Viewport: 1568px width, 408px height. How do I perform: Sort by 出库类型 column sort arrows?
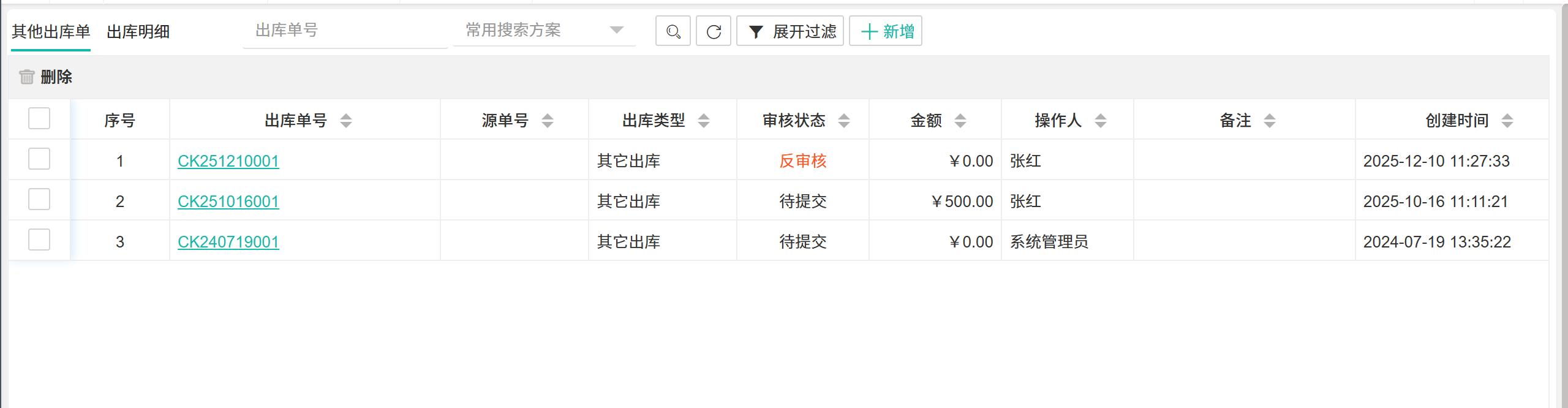click(x=704, y=121)
